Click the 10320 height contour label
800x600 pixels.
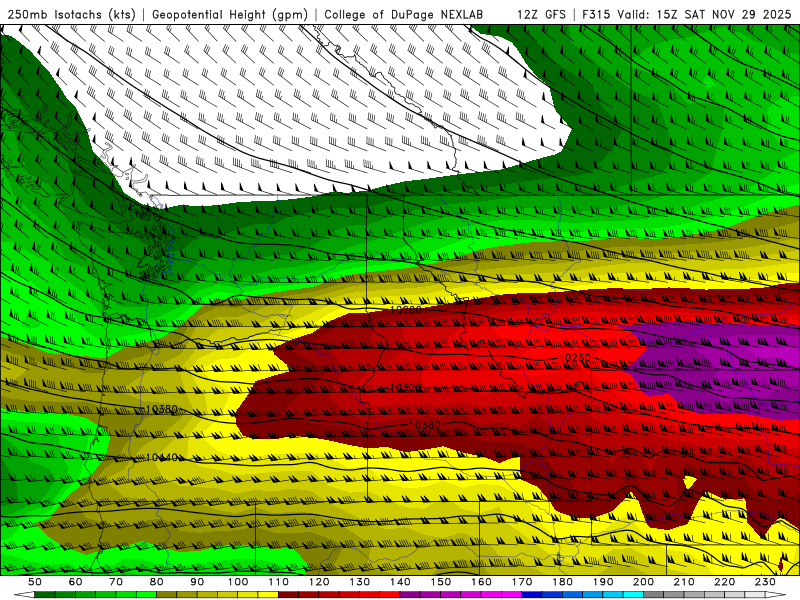(406, 388)
